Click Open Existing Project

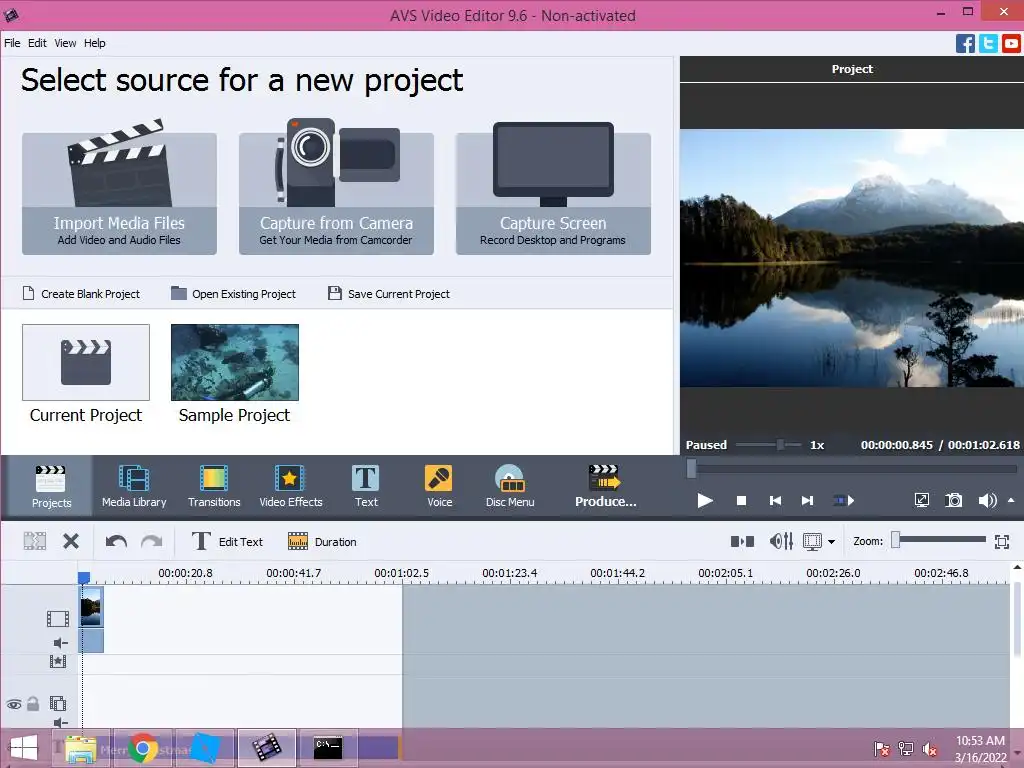tap(233, 294)
